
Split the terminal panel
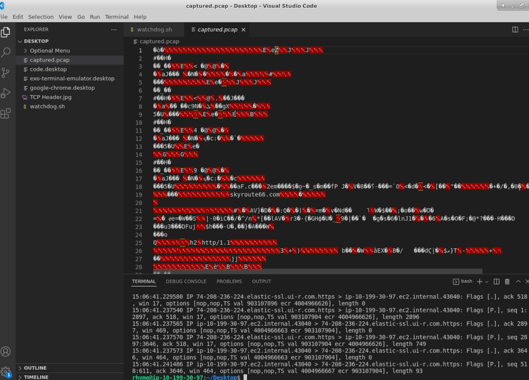(x=496, y=281)
